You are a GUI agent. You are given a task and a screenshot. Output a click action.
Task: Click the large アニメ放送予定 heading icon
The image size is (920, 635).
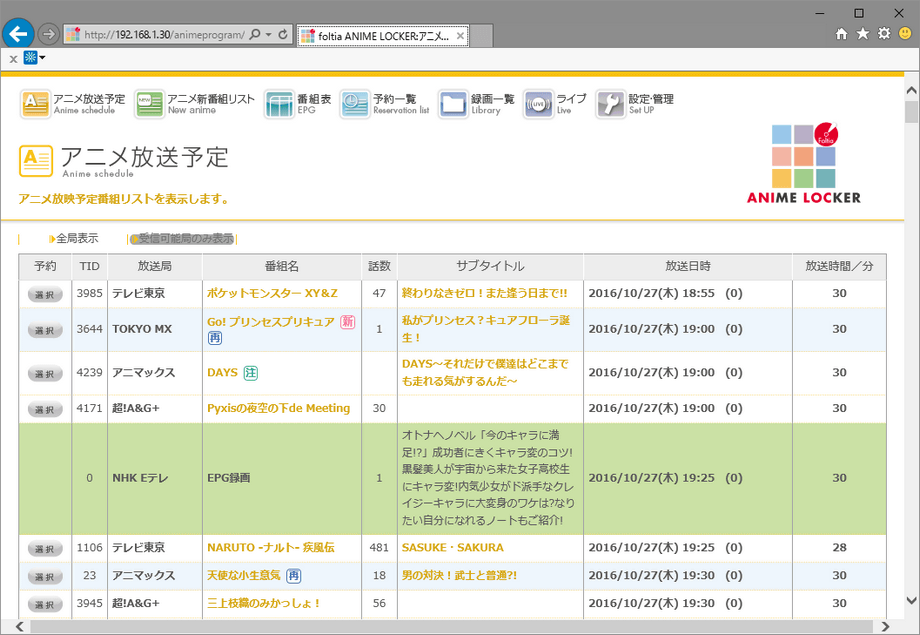[x=36, y=161]
